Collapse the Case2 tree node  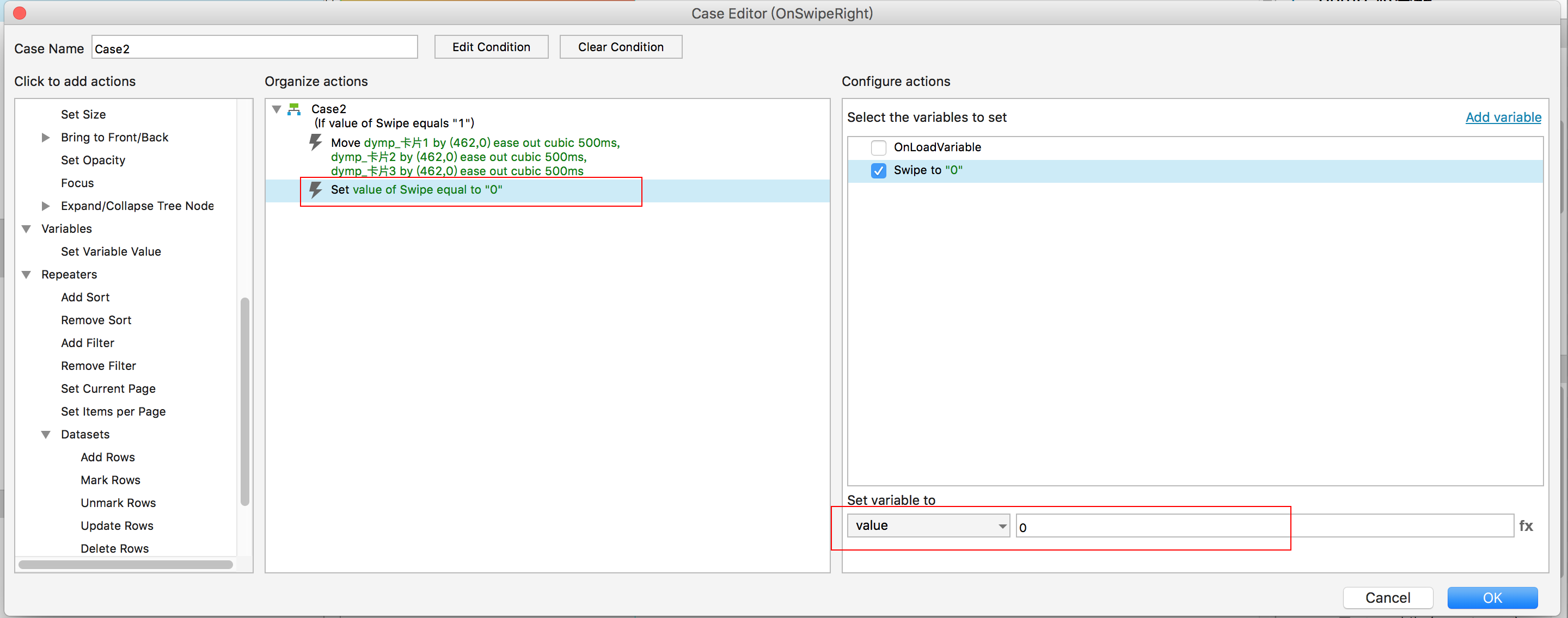[277, 109]
